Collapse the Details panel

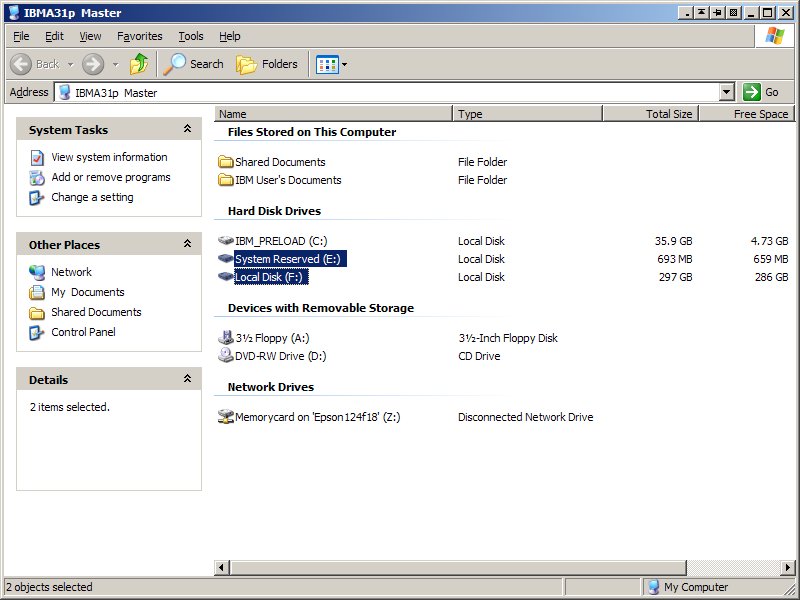[x=187, y=379]
